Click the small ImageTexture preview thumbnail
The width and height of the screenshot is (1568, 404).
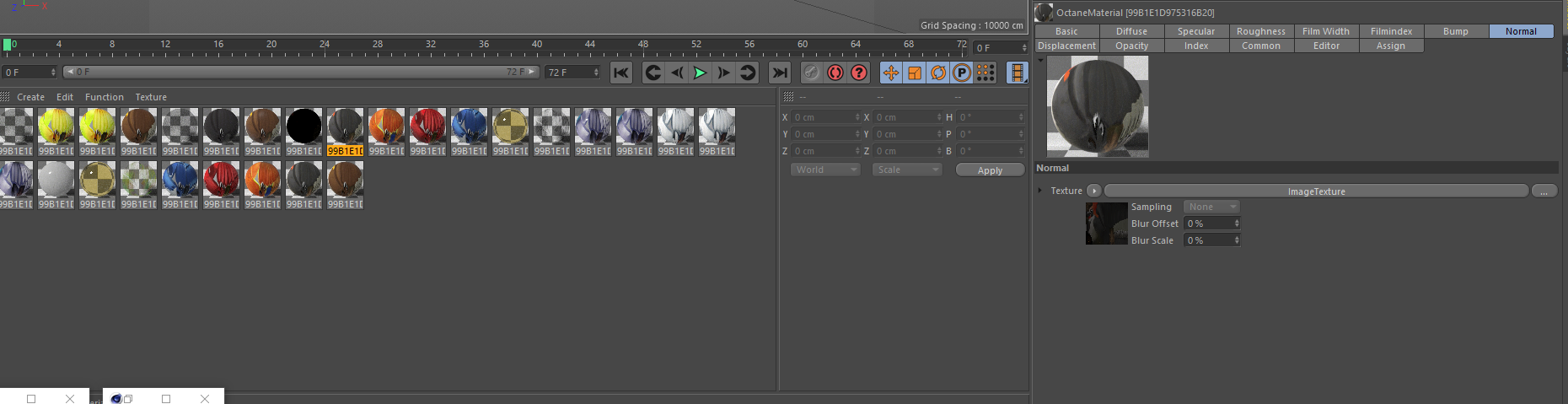pos(1106,224)
